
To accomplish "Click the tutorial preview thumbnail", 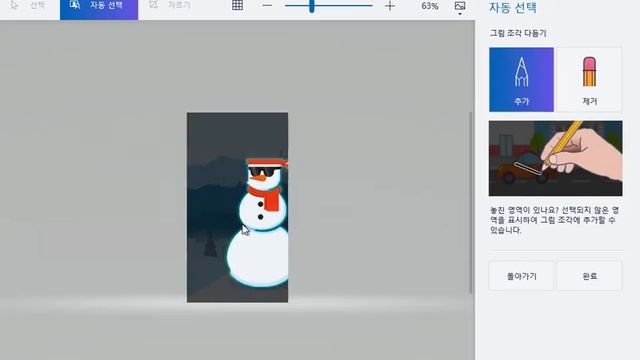I will (556, 158).
